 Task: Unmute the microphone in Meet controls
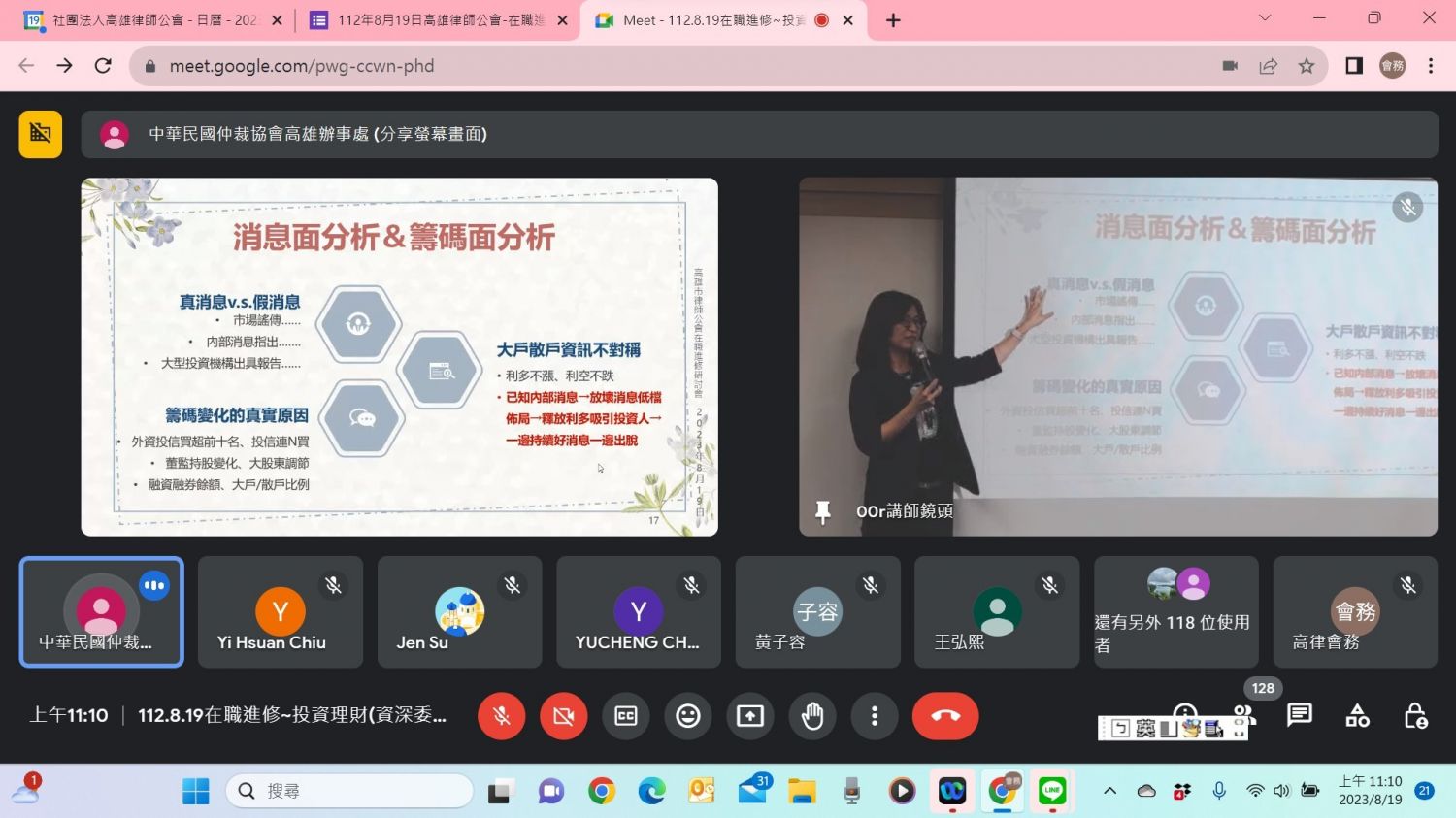coord(502,716)
